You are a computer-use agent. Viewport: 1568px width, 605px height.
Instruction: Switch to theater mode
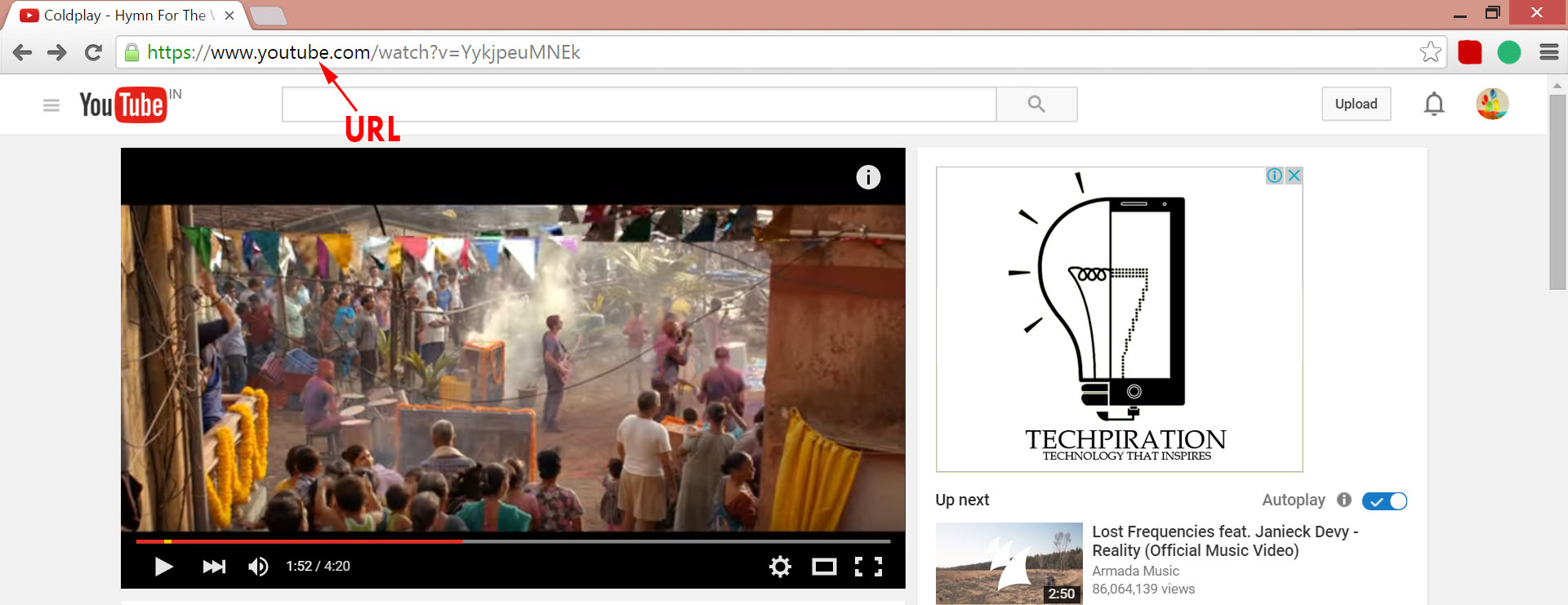pyautogui.click(x=824, y=567)
